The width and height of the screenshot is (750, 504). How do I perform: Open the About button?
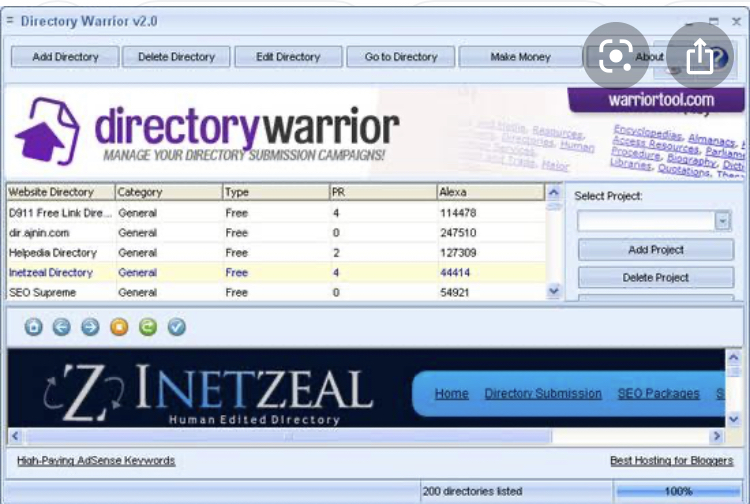(x=649, y=57)
